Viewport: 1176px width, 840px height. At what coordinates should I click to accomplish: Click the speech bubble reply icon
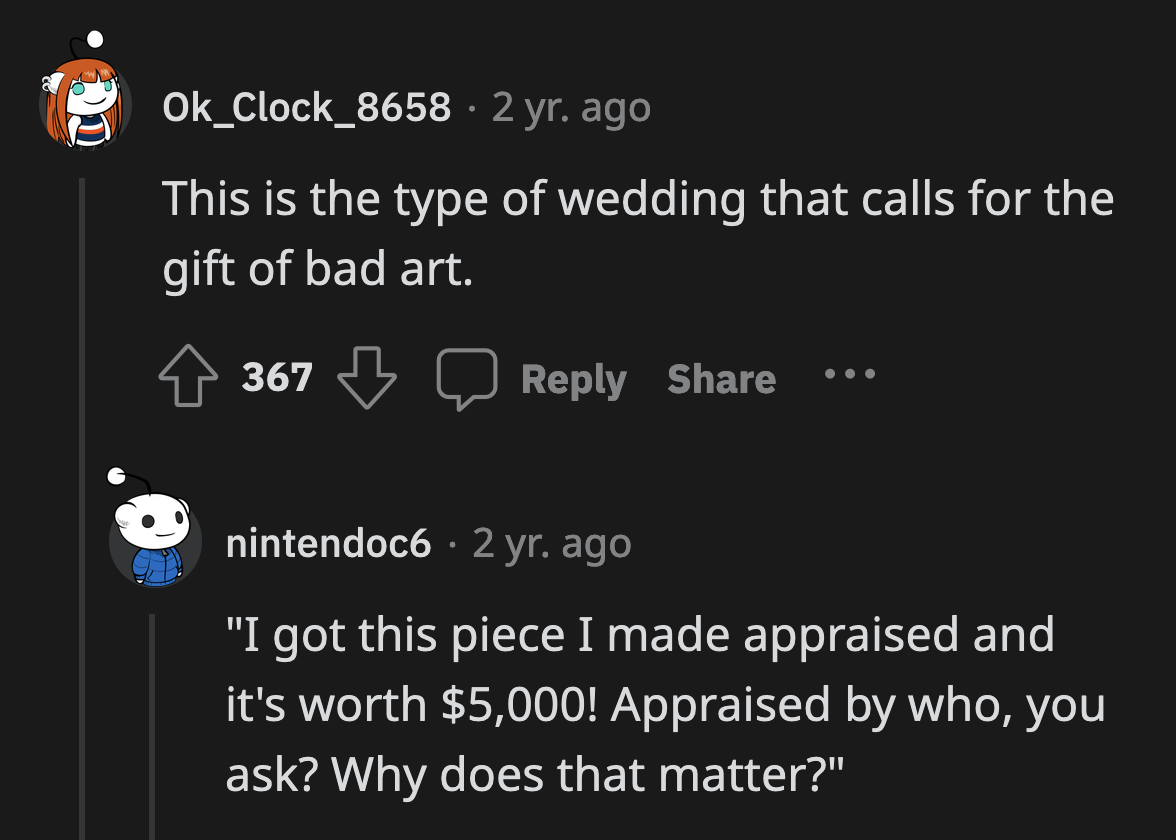pyautogui.click(x=466, y=380)
